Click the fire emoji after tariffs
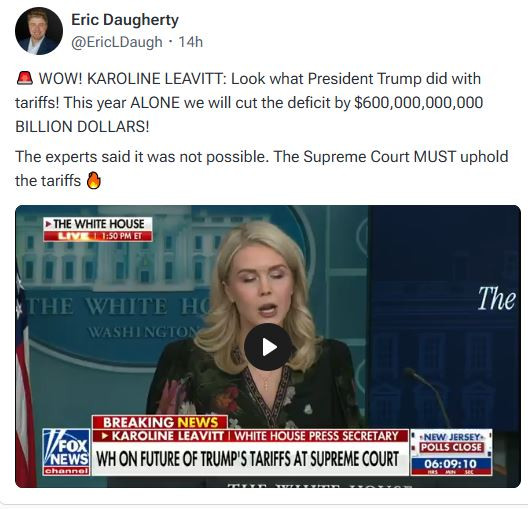Image resolution: width=528 pixels, height=509 pixels. pyautogui.click(x=93, y=181)
